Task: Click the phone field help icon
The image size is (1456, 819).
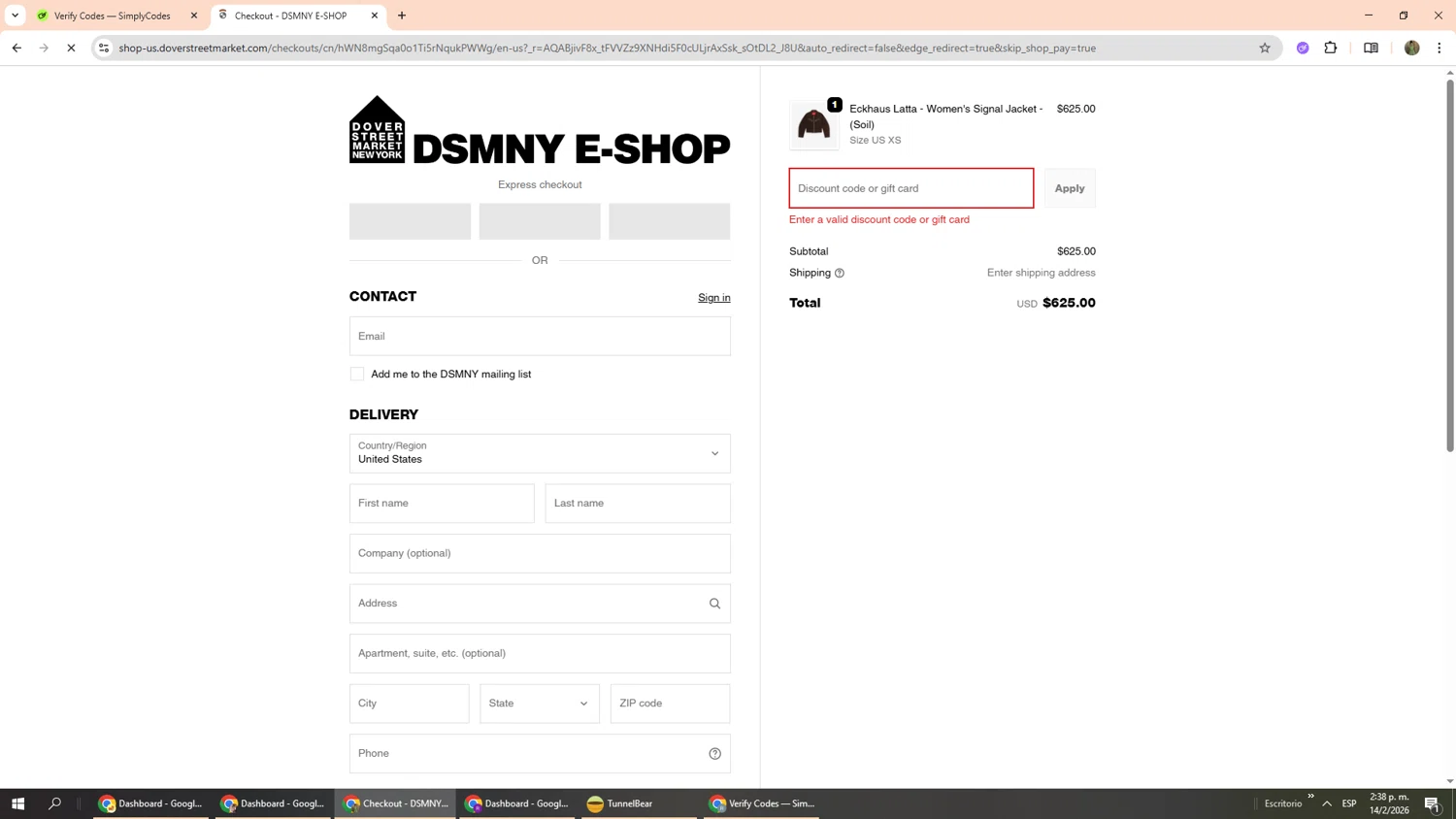Action: click(x=714, y=754)
